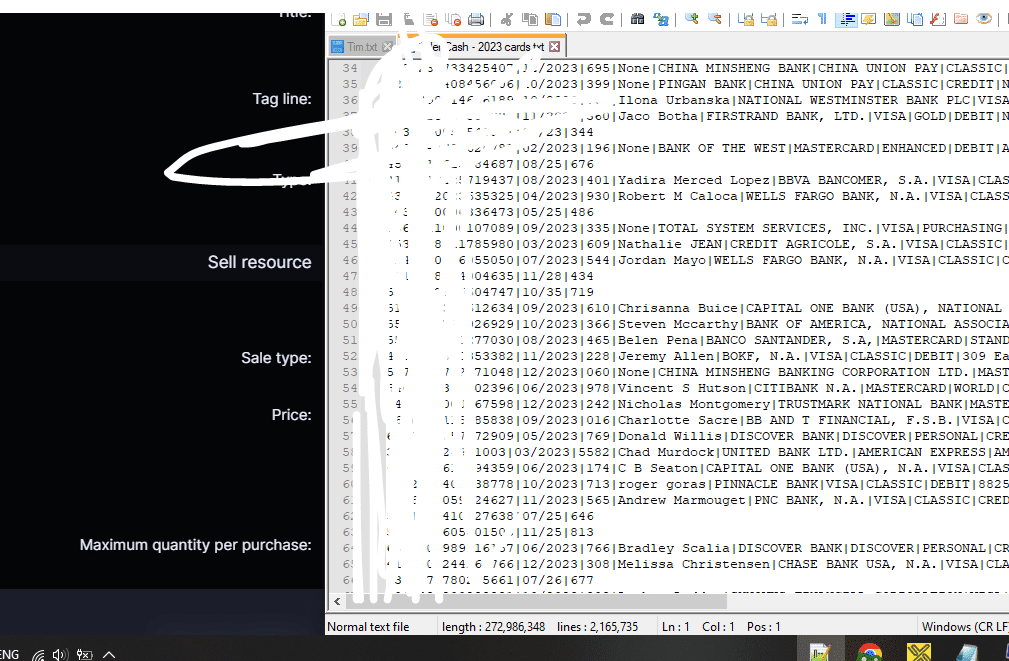Open Google Chrome from the taskbar

[x=869, y=653]
